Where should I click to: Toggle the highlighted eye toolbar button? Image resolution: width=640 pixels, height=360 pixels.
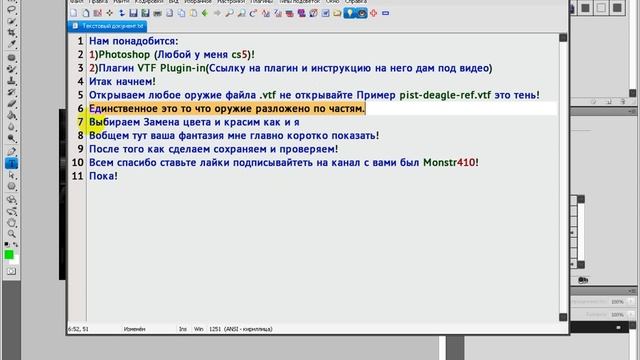click(x=362, y=13)
